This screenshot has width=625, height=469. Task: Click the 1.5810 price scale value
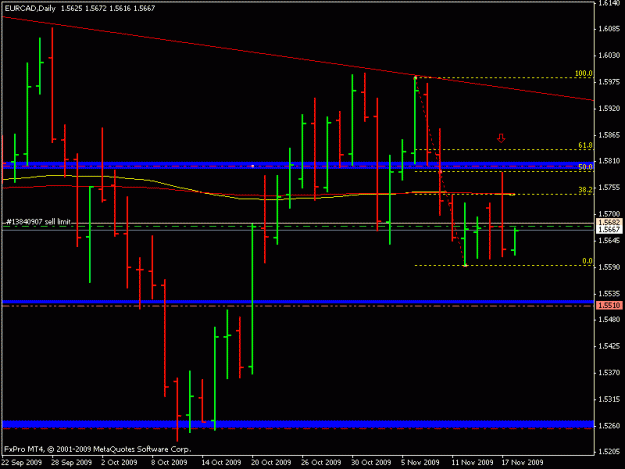point(609,161)
